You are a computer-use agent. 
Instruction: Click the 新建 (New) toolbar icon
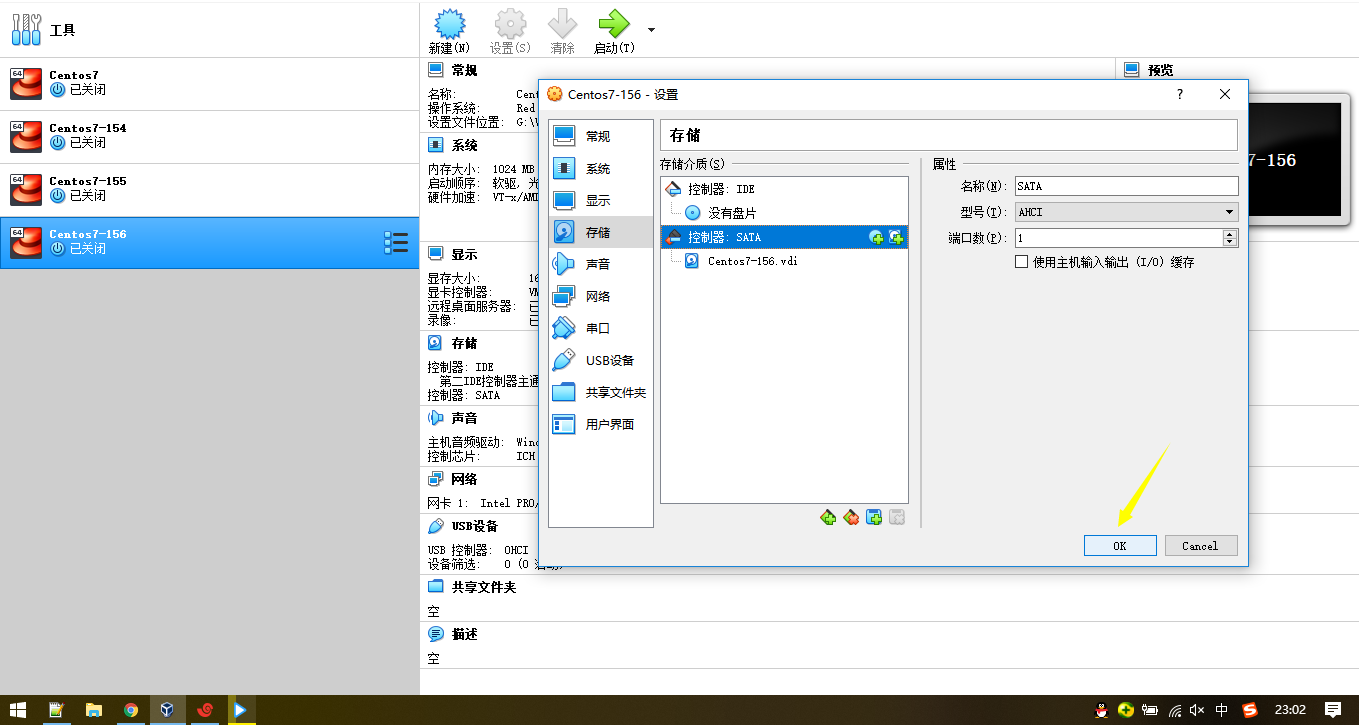coord(449,24)
